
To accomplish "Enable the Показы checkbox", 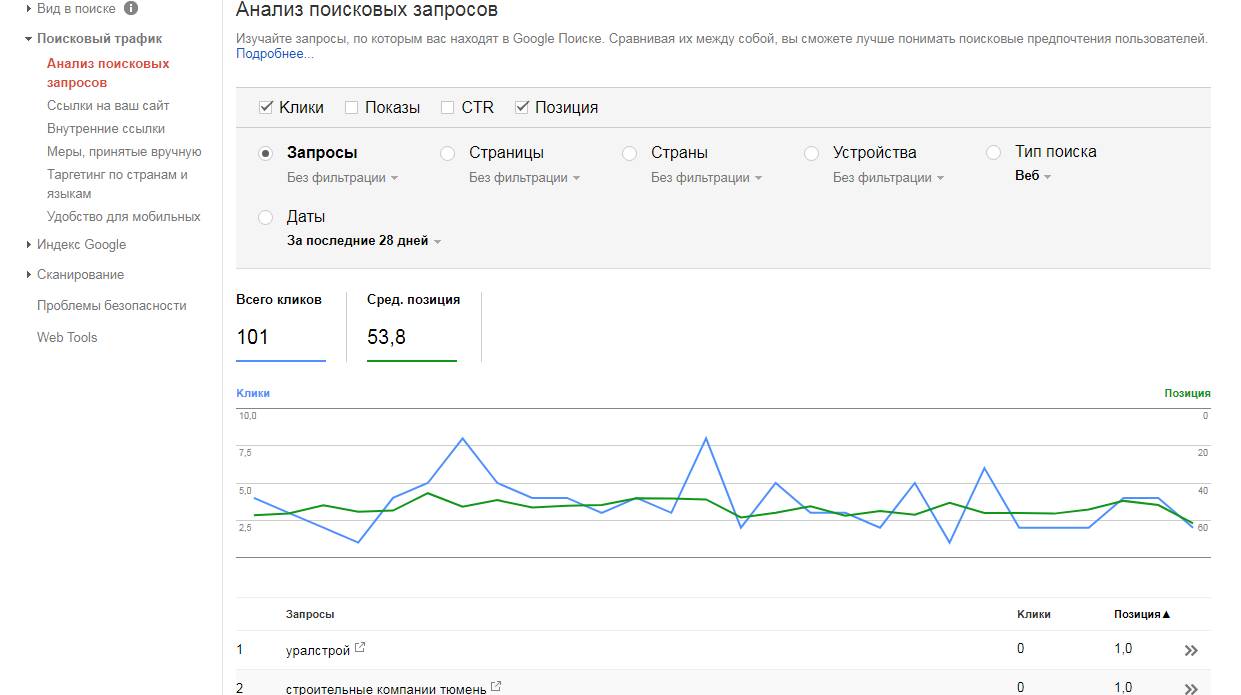I will [351, 107].
